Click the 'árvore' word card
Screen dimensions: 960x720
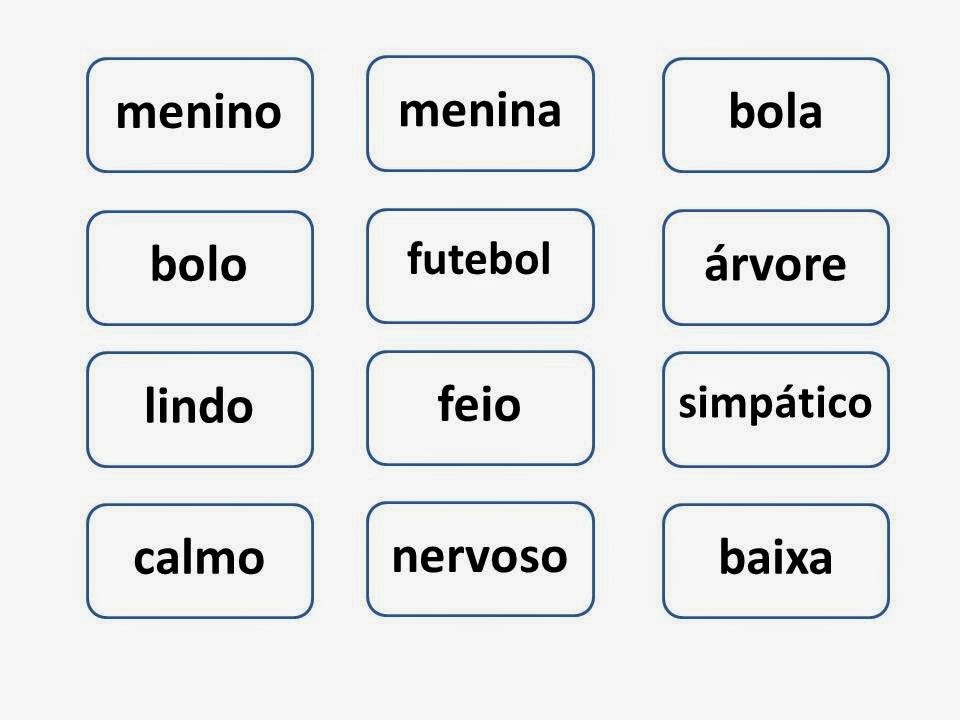click(776, 267)
